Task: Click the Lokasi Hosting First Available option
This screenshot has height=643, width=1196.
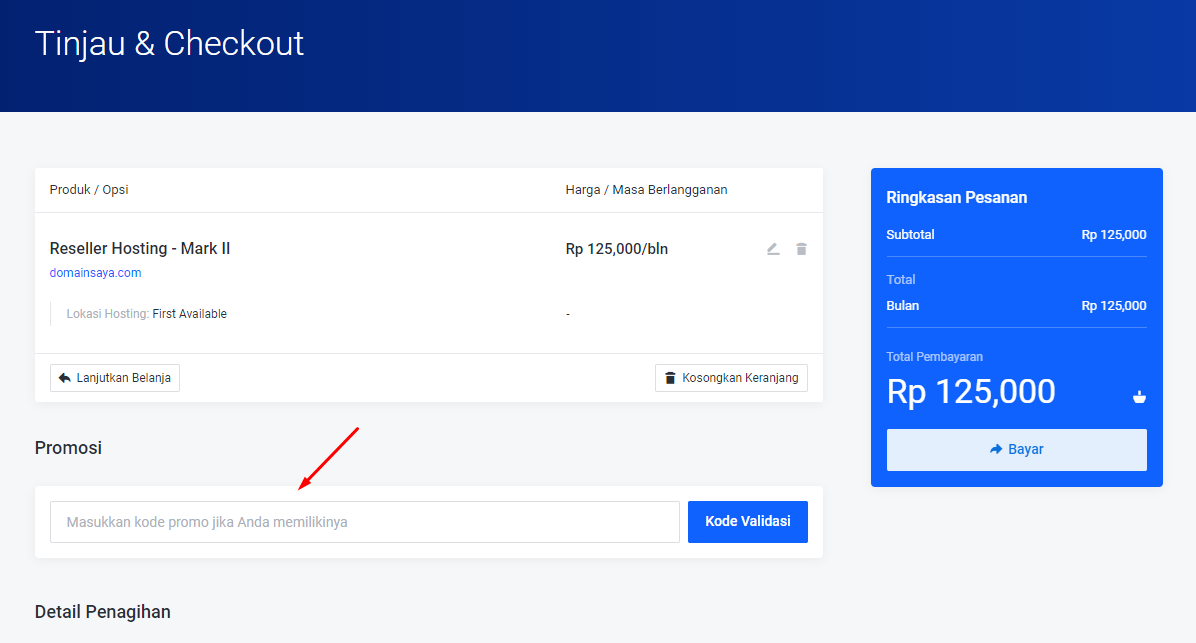Action: pos(147,314)
